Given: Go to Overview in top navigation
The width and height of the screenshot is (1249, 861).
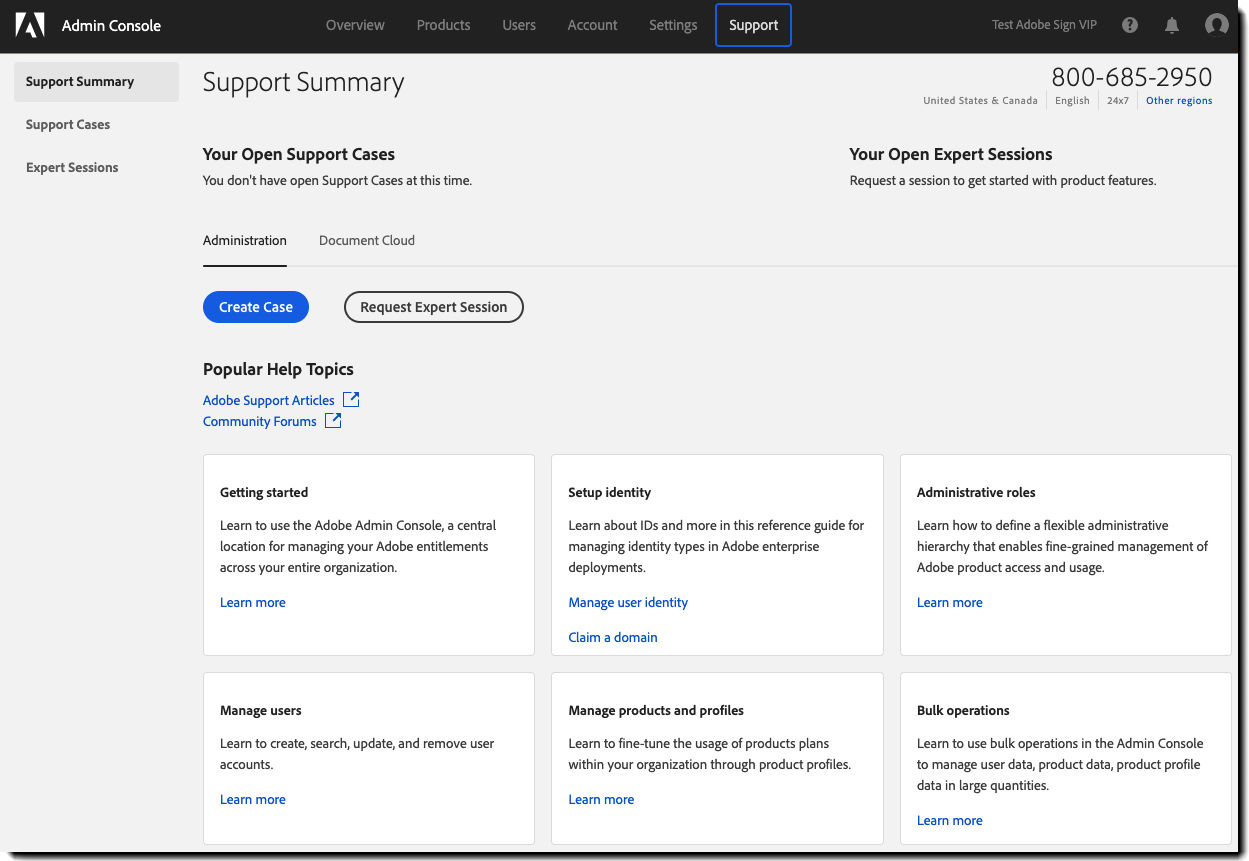Looking at the screenshot, I should pyautogui.click(x=355, y=25).
